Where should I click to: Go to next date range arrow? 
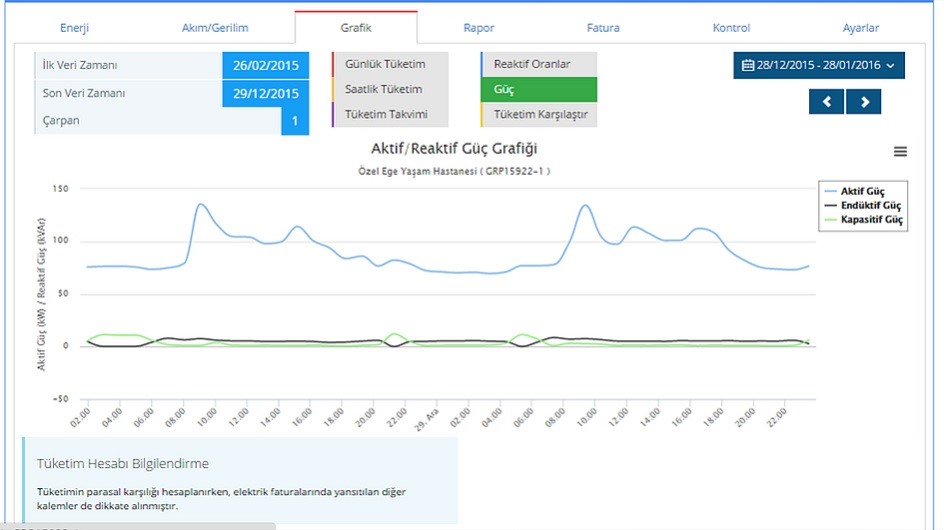863,102
